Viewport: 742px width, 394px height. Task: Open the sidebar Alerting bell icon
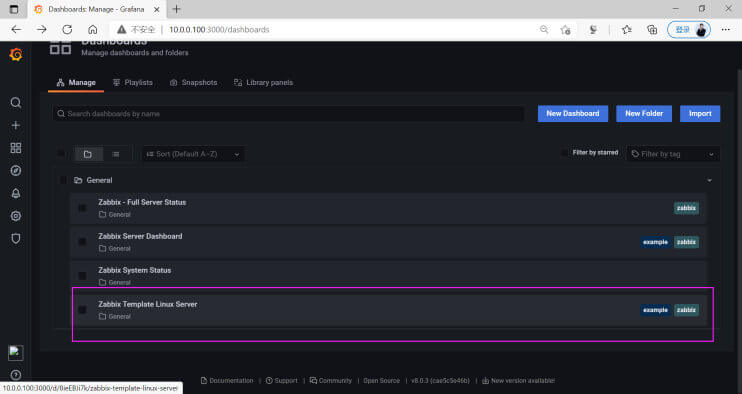point(16,193)
